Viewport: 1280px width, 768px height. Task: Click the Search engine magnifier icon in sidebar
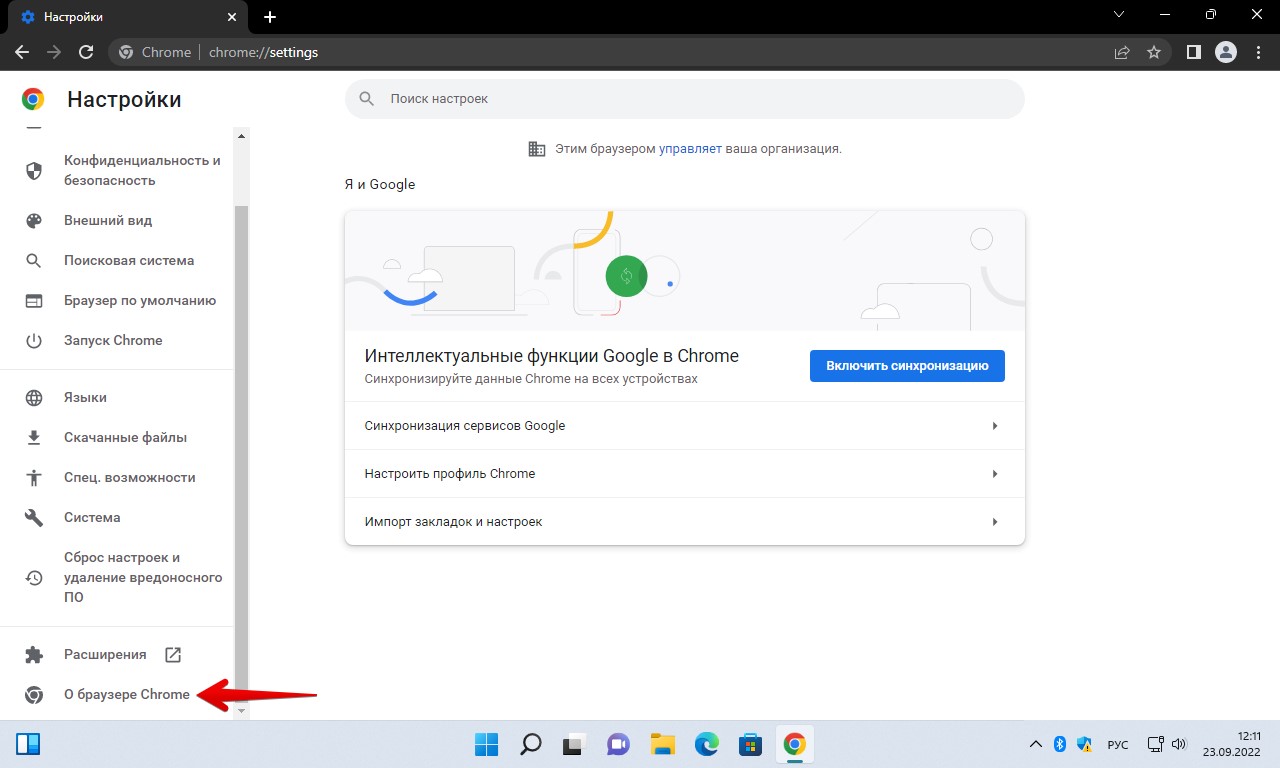34,261
